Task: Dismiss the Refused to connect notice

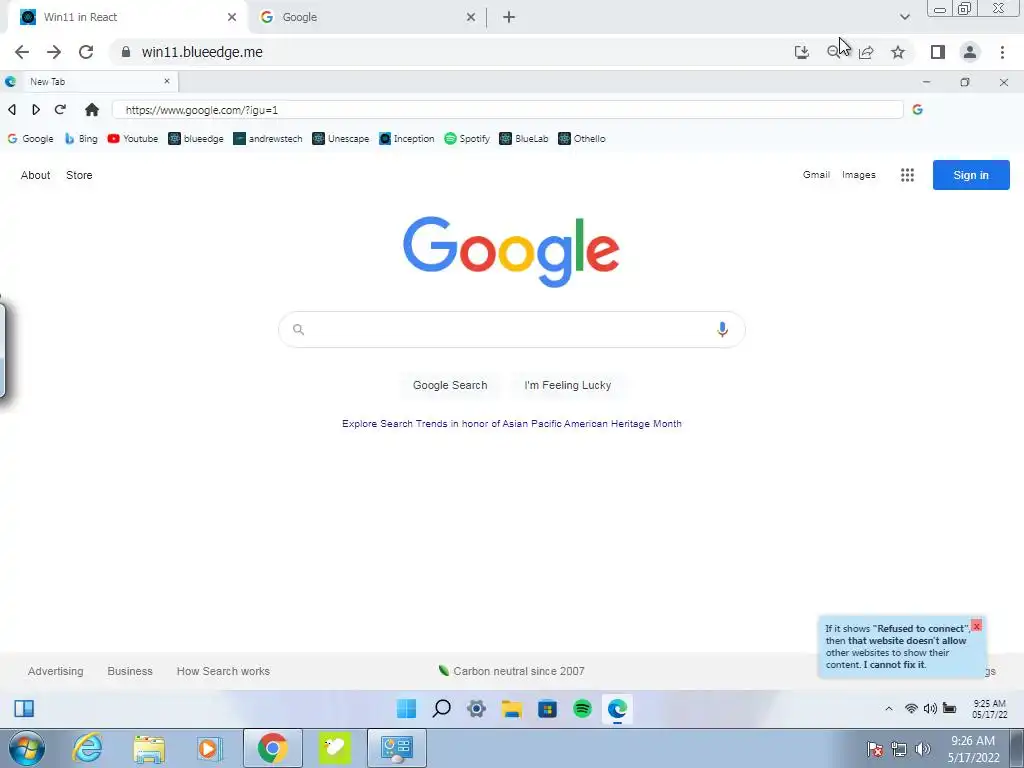Action: [976, 626]
